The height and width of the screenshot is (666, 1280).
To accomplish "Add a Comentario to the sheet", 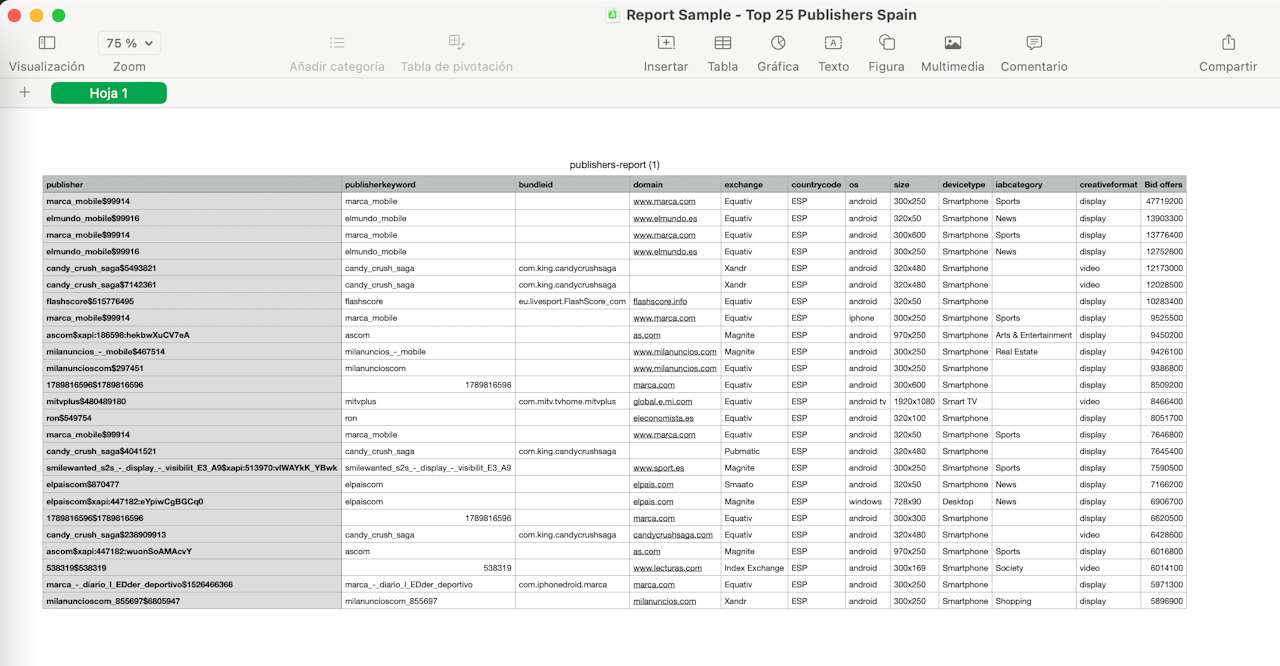I will (1034, 43).
